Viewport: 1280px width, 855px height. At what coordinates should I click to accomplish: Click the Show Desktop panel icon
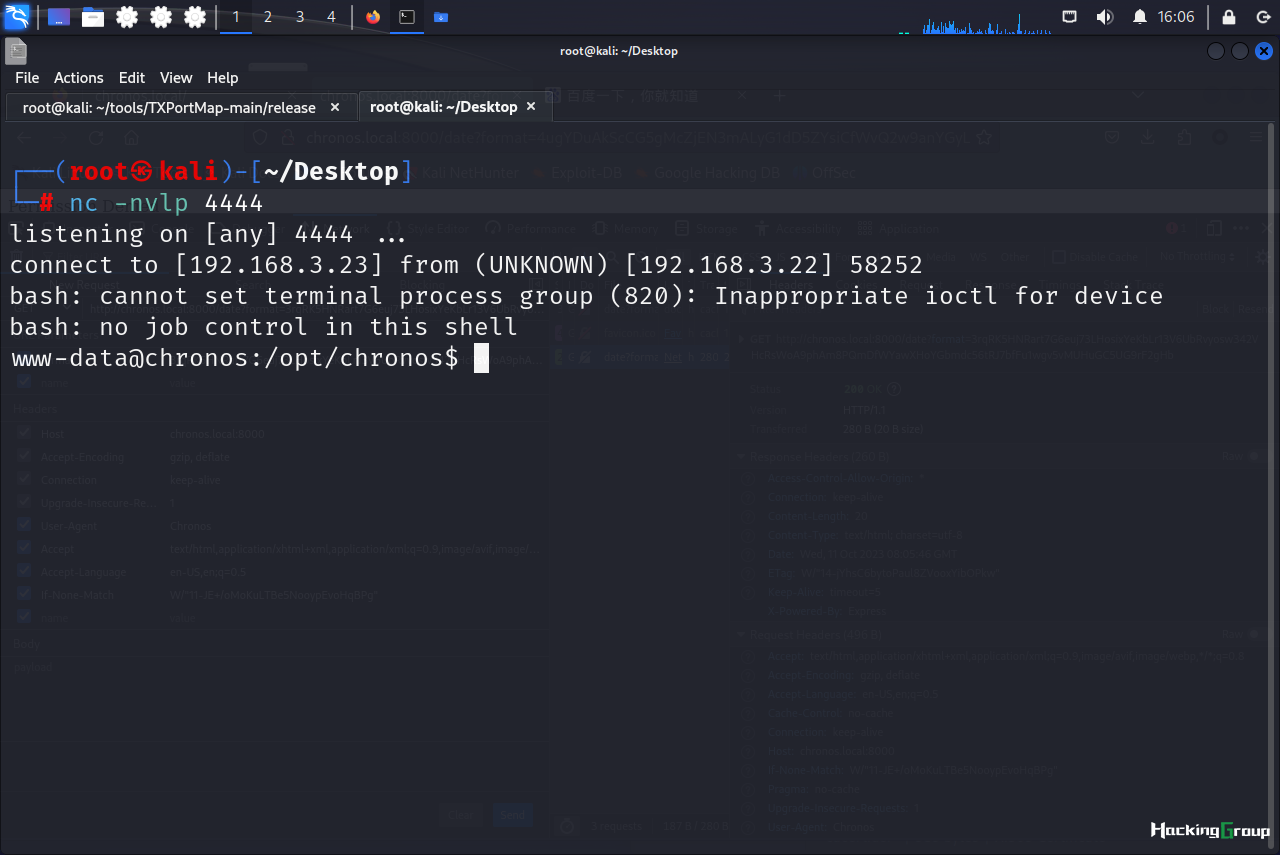(59, 17)
